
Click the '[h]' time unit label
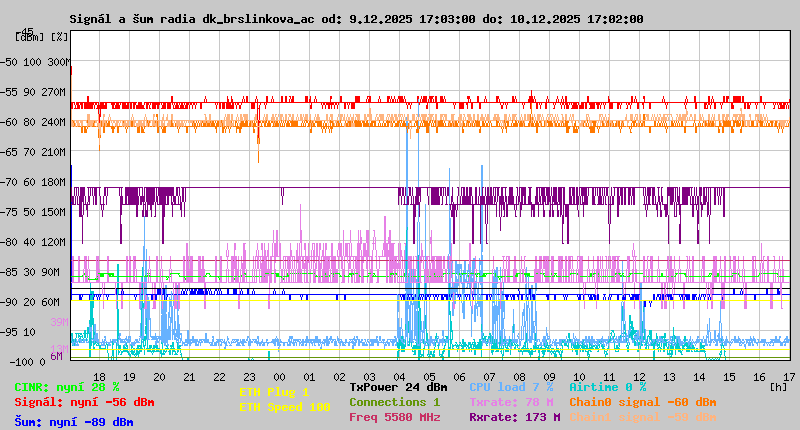pos(779,387)
